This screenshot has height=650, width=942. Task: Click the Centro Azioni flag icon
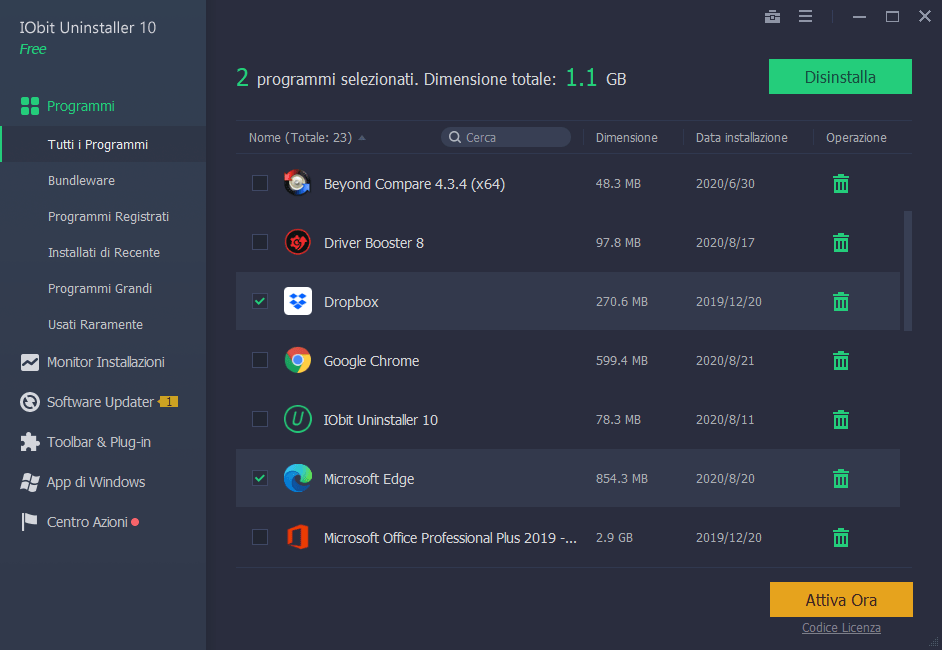click(x=29, y=521)
